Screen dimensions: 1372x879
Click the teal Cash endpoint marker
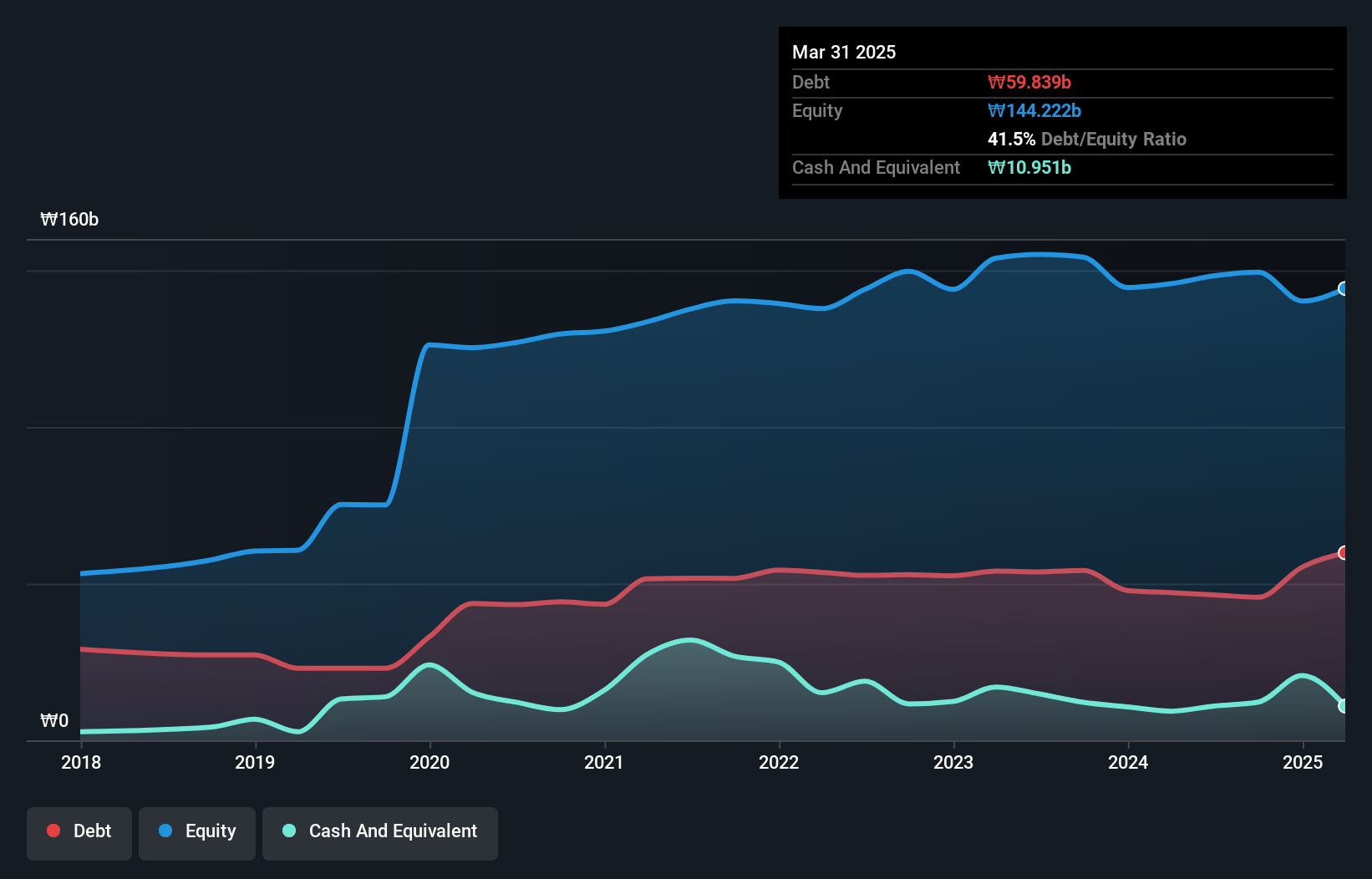(x=1344, y=706)
